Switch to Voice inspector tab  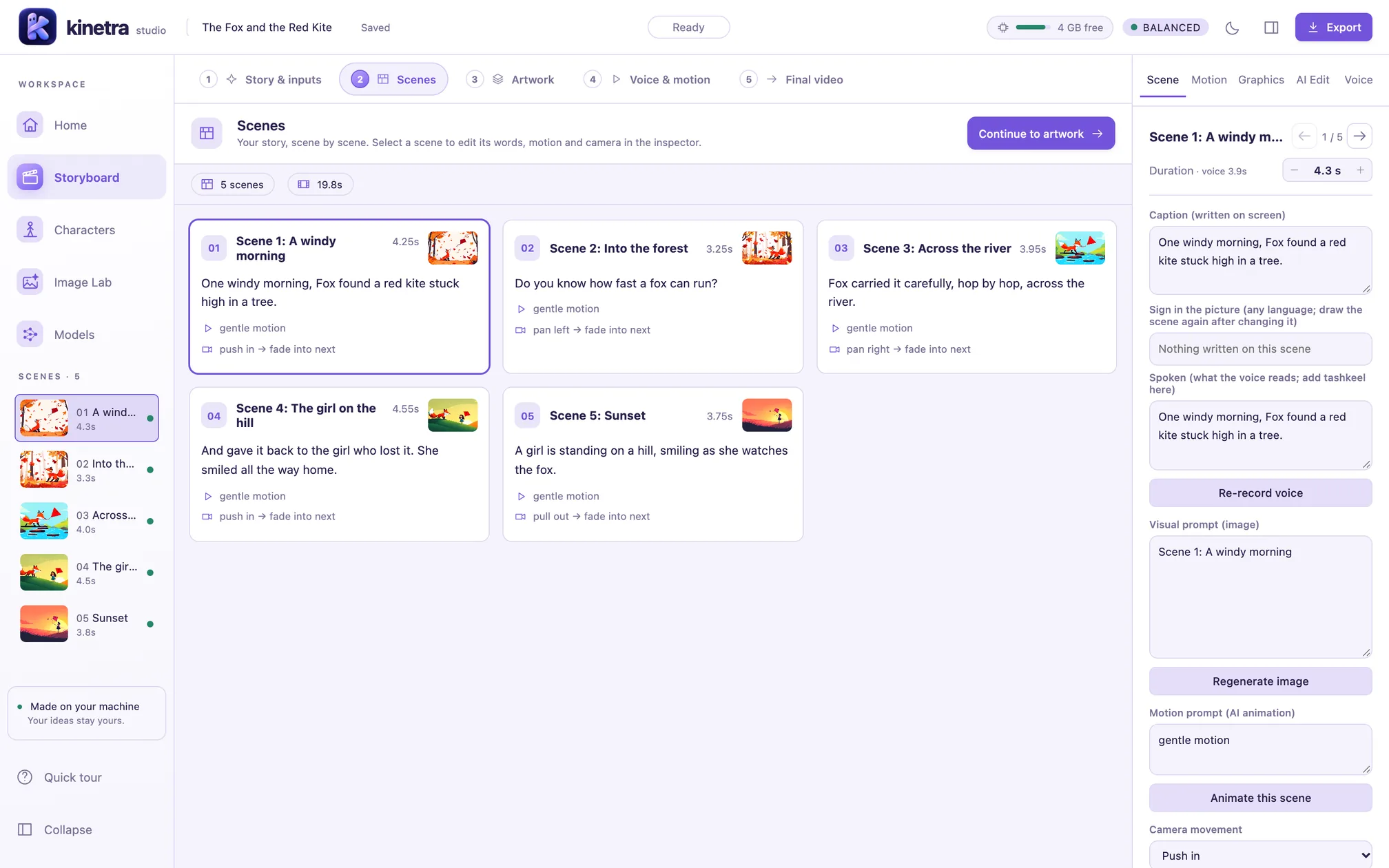tap(1359, 80)
